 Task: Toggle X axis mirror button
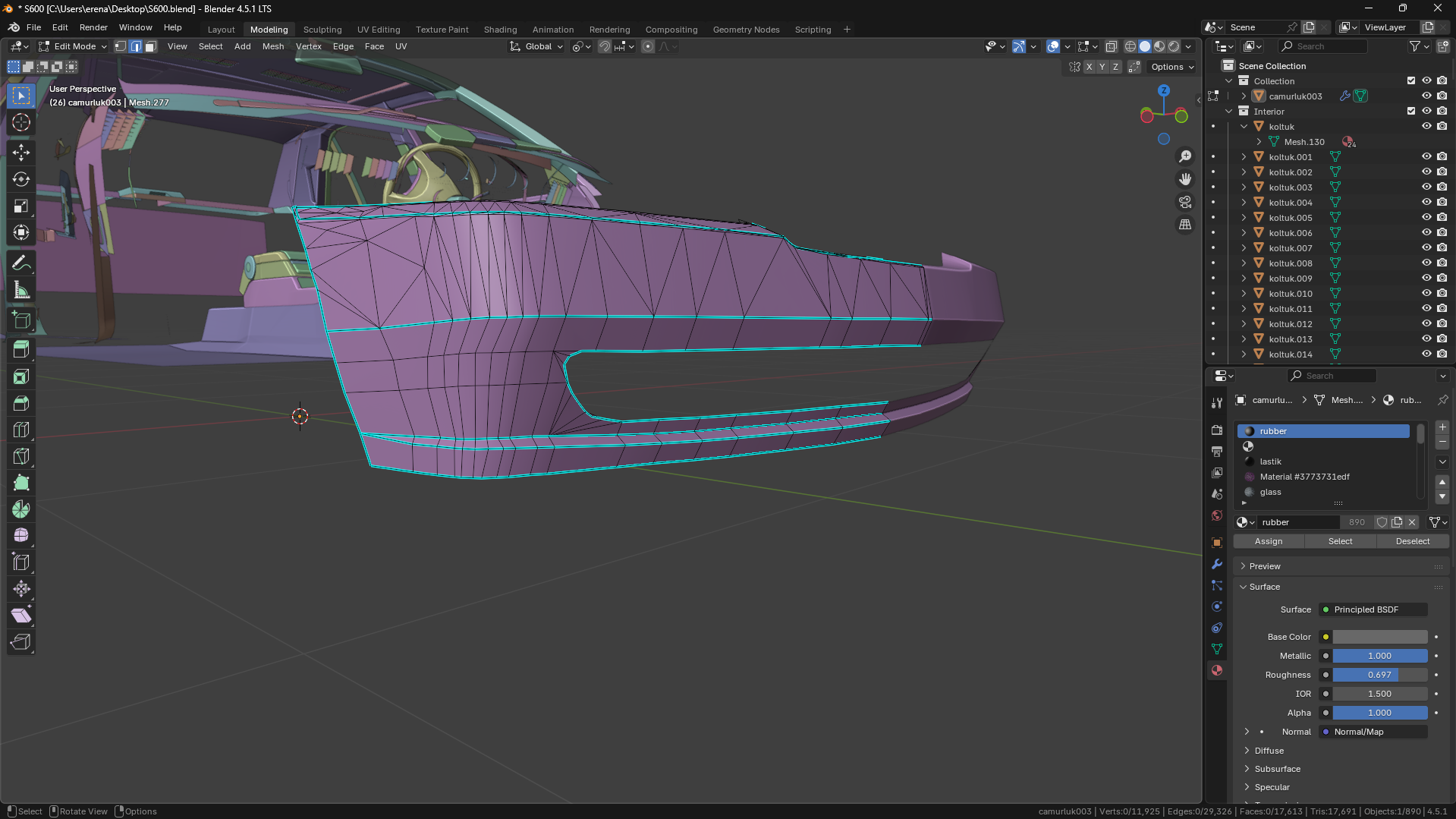[x=1089, y=67]
